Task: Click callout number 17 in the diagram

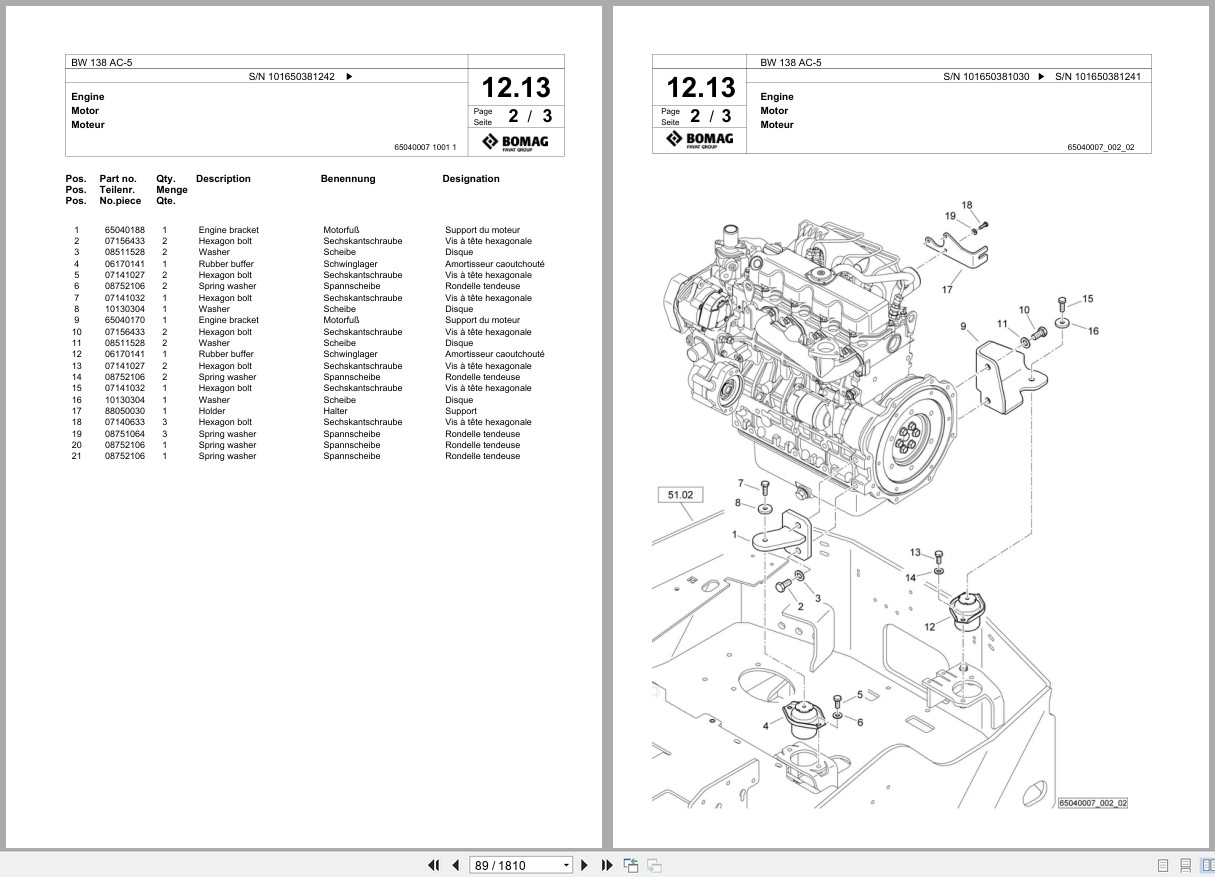Action: pos(946,290)
